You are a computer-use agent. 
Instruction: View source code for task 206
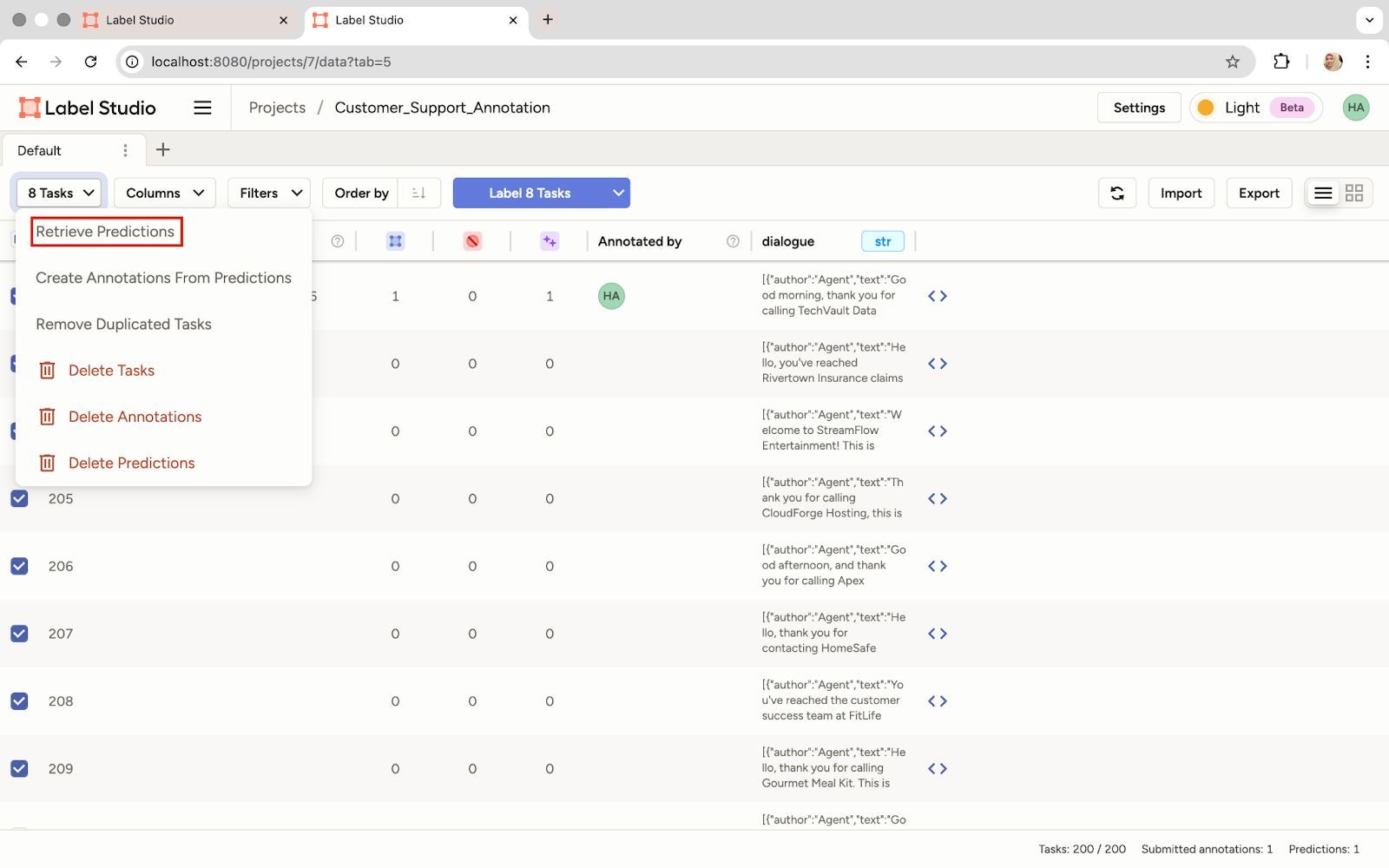(937, 566)
